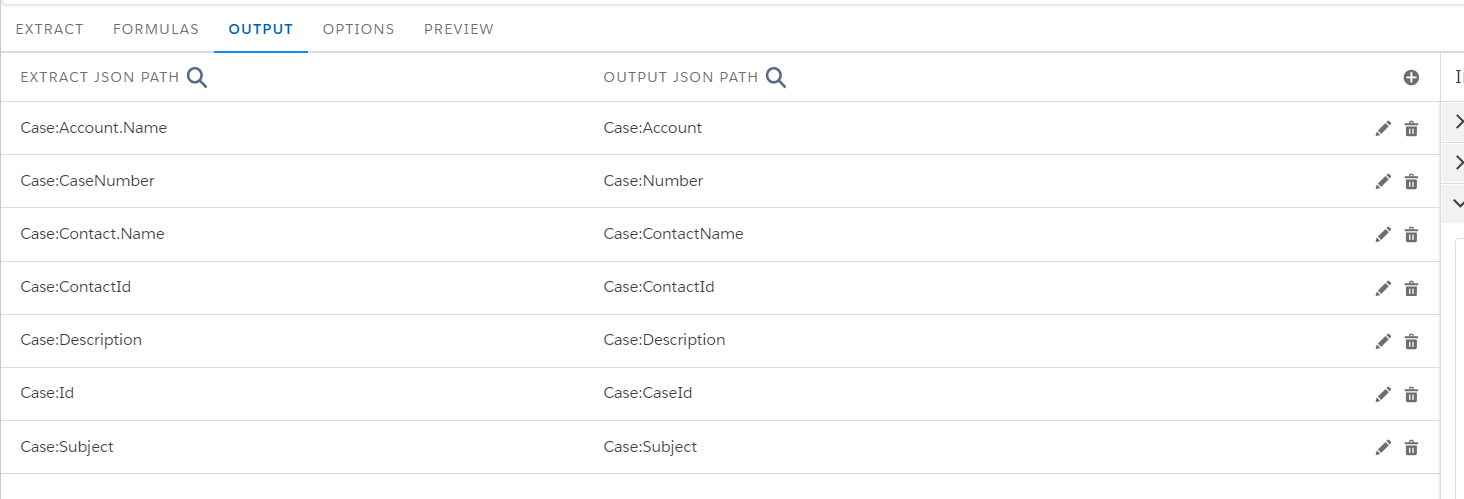This screenshot has width=1464, height=499.
Task: Edit the Case:Id to Case:CaseId mapping
Action: (1383, 394)
